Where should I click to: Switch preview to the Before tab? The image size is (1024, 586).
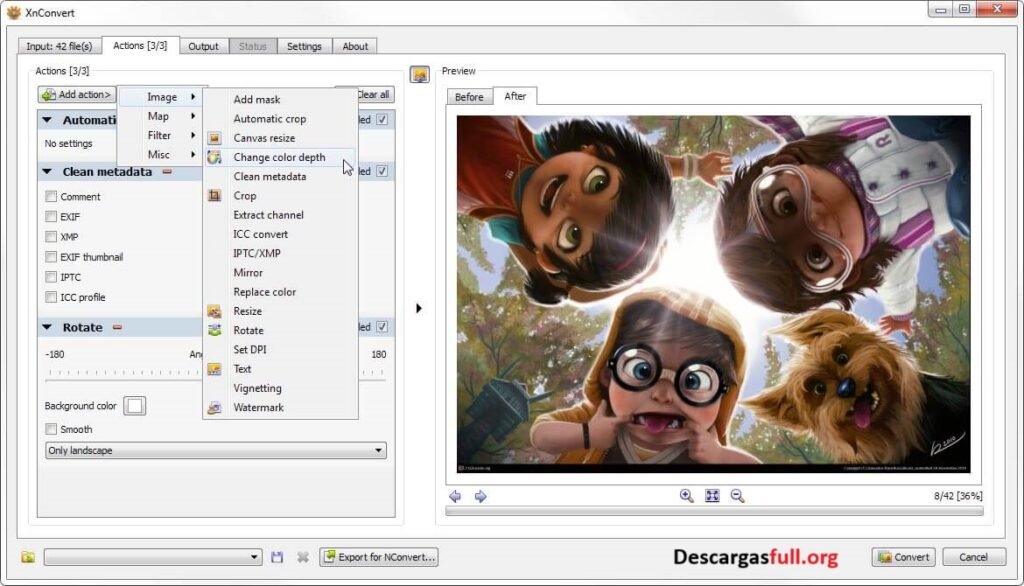469,96
